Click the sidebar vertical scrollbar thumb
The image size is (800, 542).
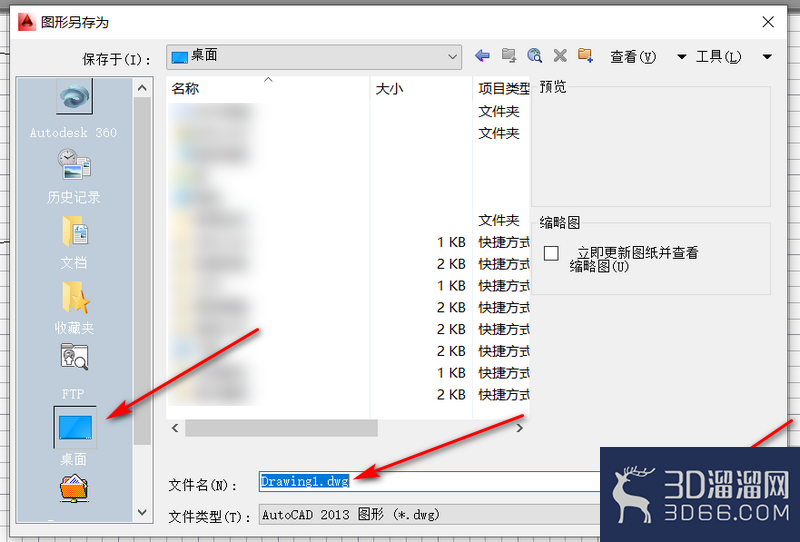tap(142, 270)
